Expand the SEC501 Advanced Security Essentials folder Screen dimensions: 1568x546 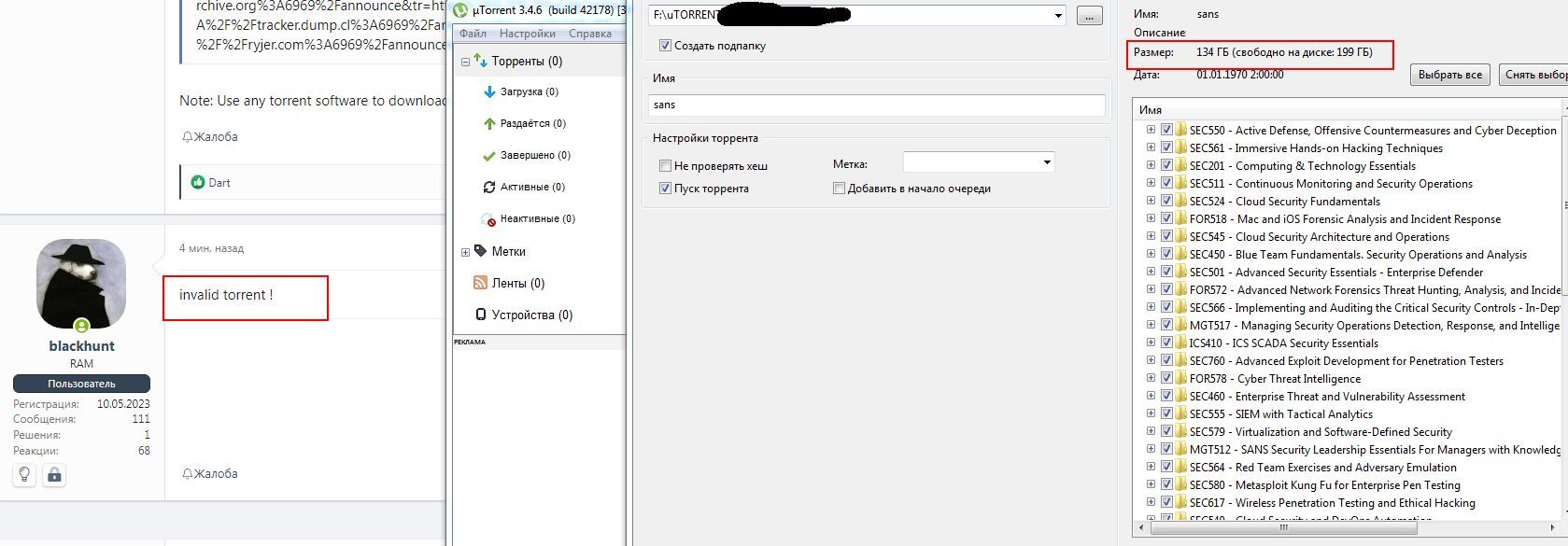pyautogui.click(x=1151, y=273)
